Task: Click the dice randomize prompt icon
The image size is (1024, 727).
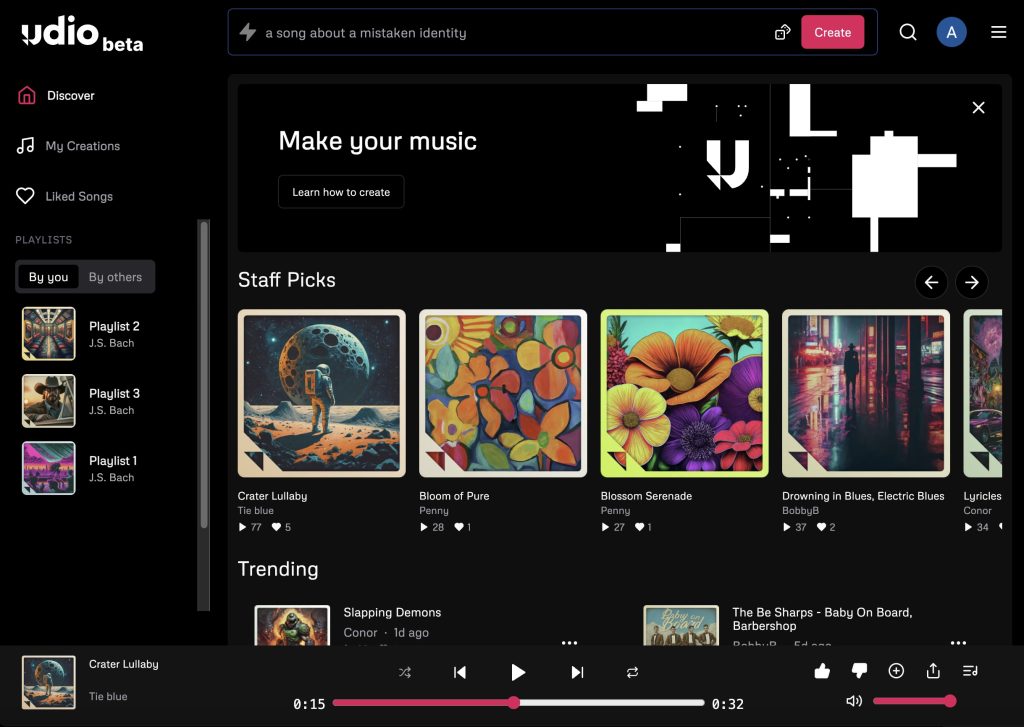Action: pos(783,33)
